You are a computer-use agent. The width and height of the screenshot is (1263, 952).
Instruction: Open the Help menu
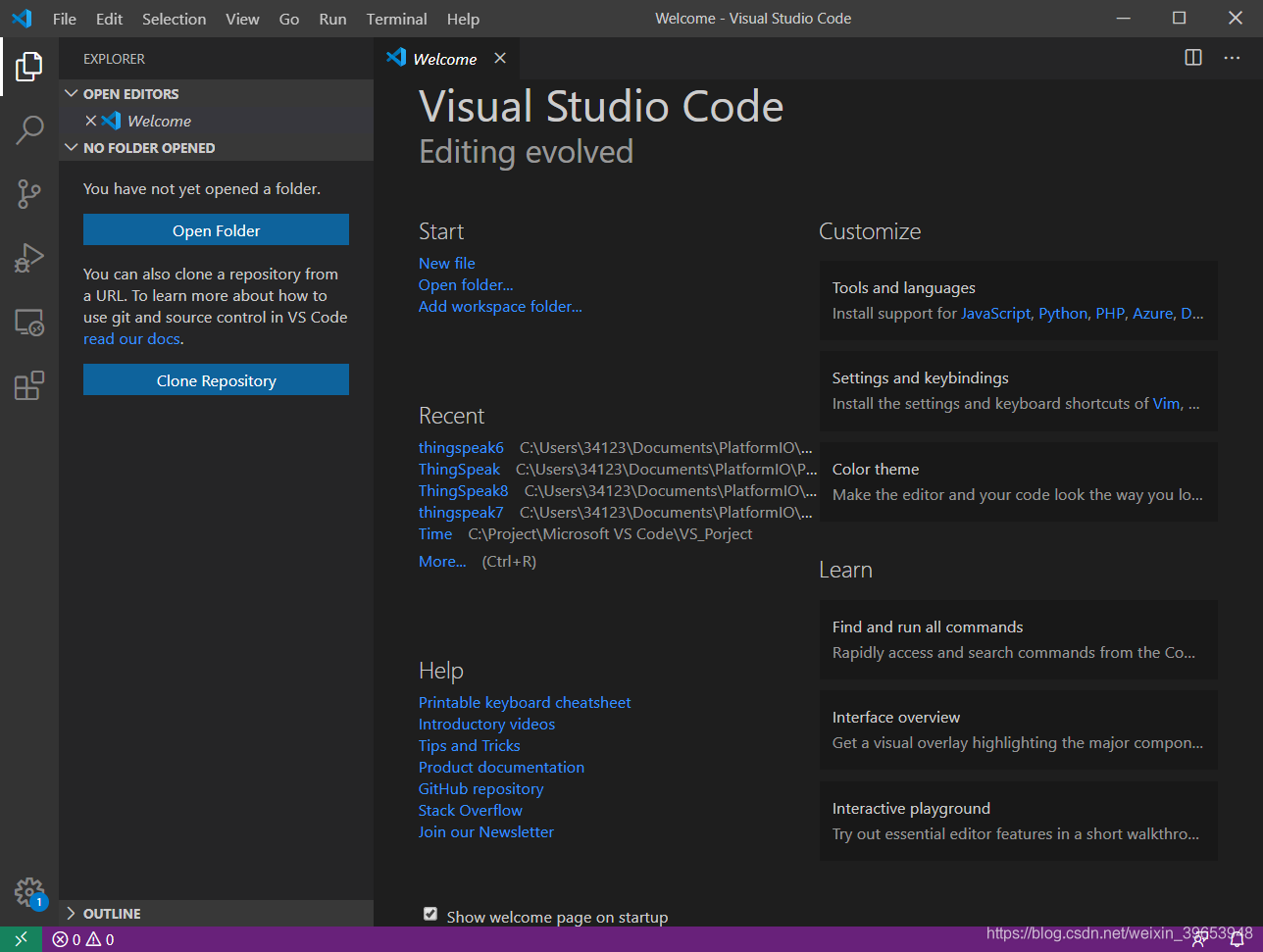pyautogui.click(x=463, y=19)
